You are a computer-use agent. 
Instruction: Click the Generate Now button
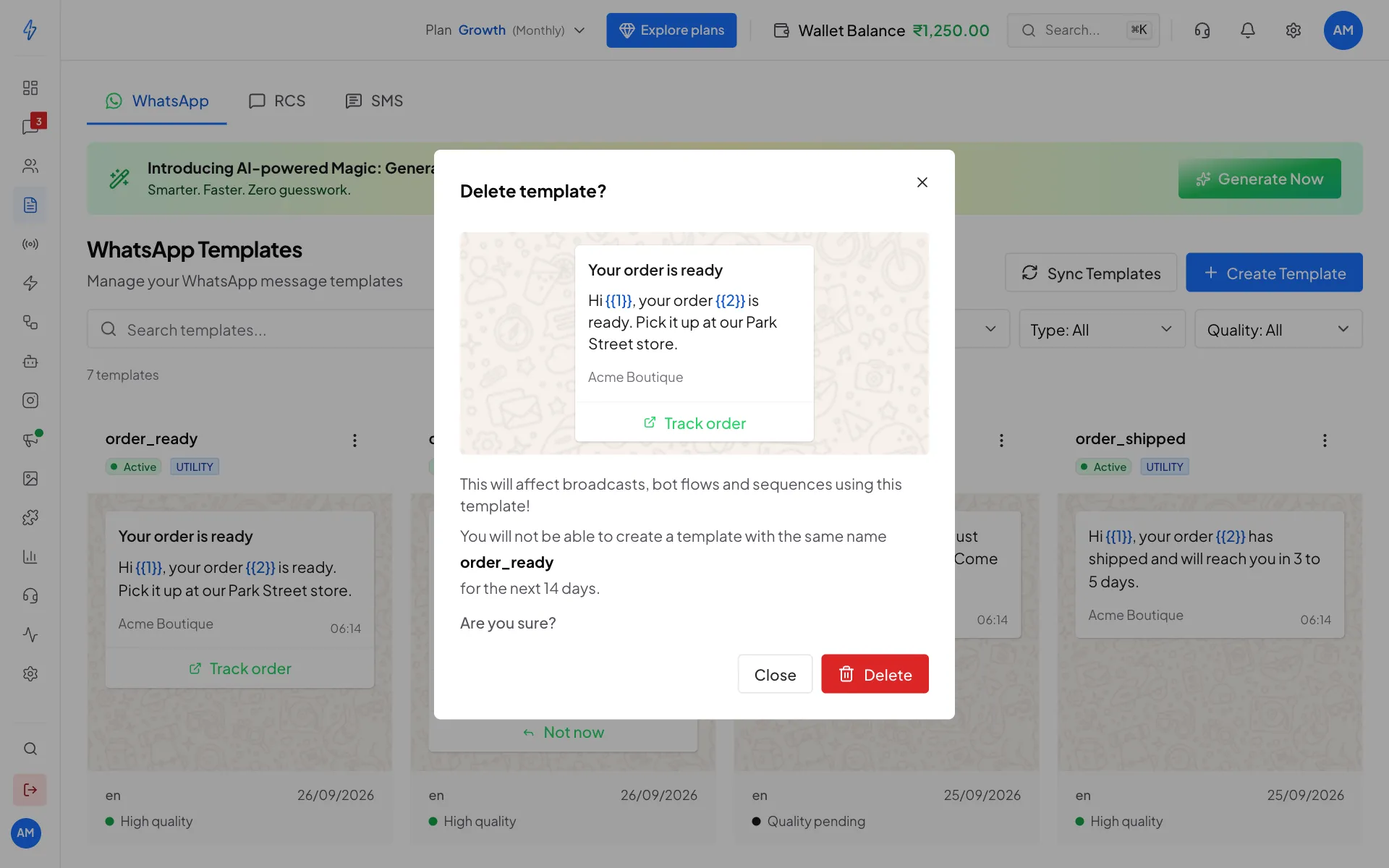tap(1260, 179)
